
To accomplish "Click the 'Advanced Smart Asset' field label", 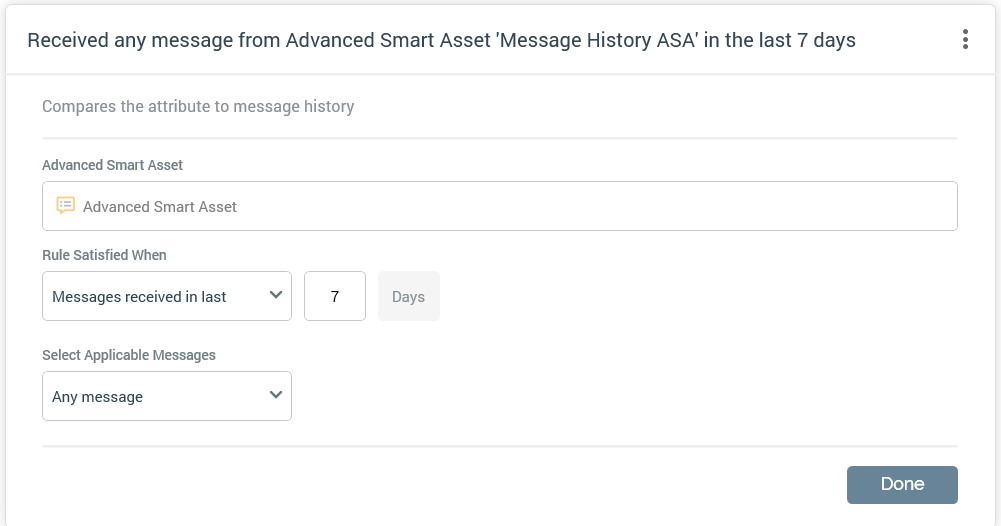I will click(112, 165).
